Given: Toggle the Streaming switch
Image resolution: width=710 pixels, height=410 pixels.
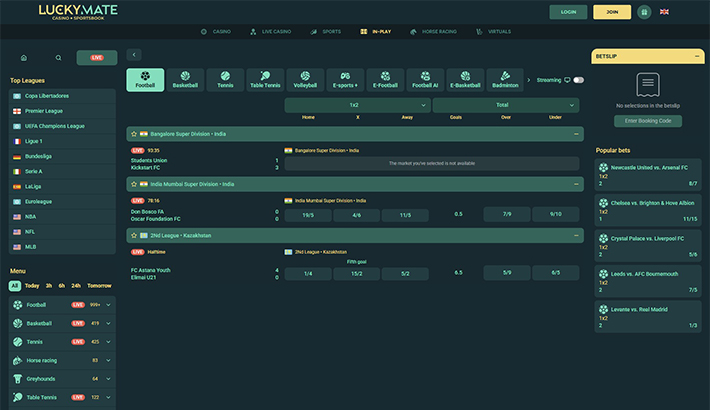Looking at the screenshot, I should (578, 80).
